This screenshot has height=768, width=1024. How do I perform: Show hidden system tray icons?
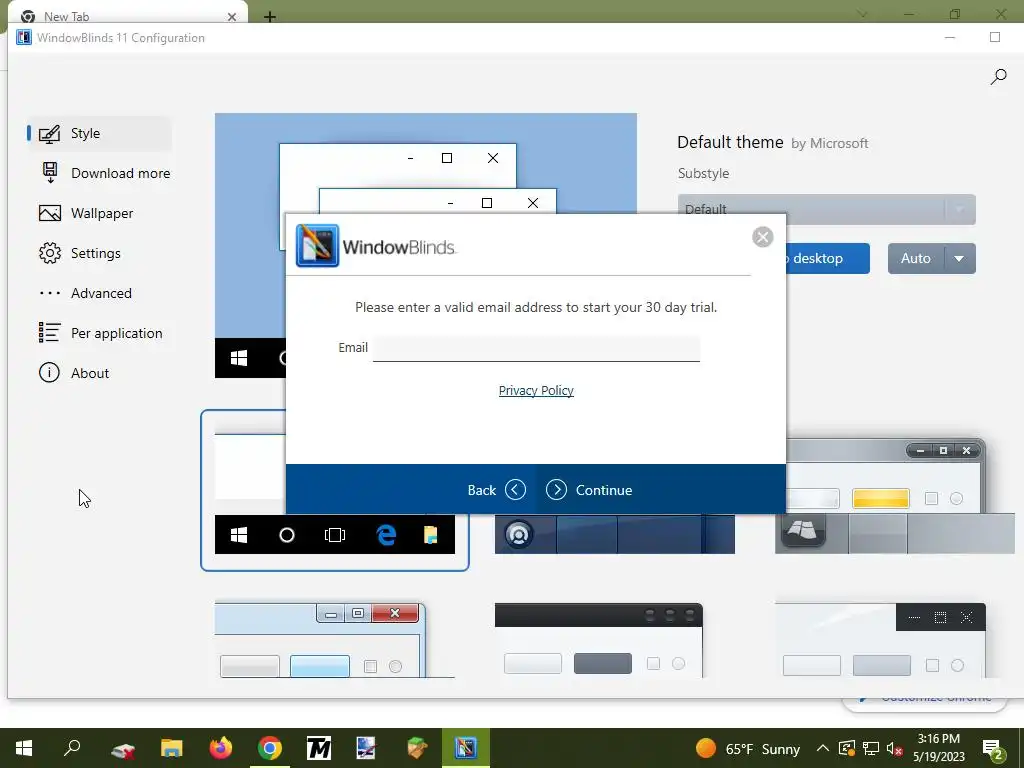823,748
